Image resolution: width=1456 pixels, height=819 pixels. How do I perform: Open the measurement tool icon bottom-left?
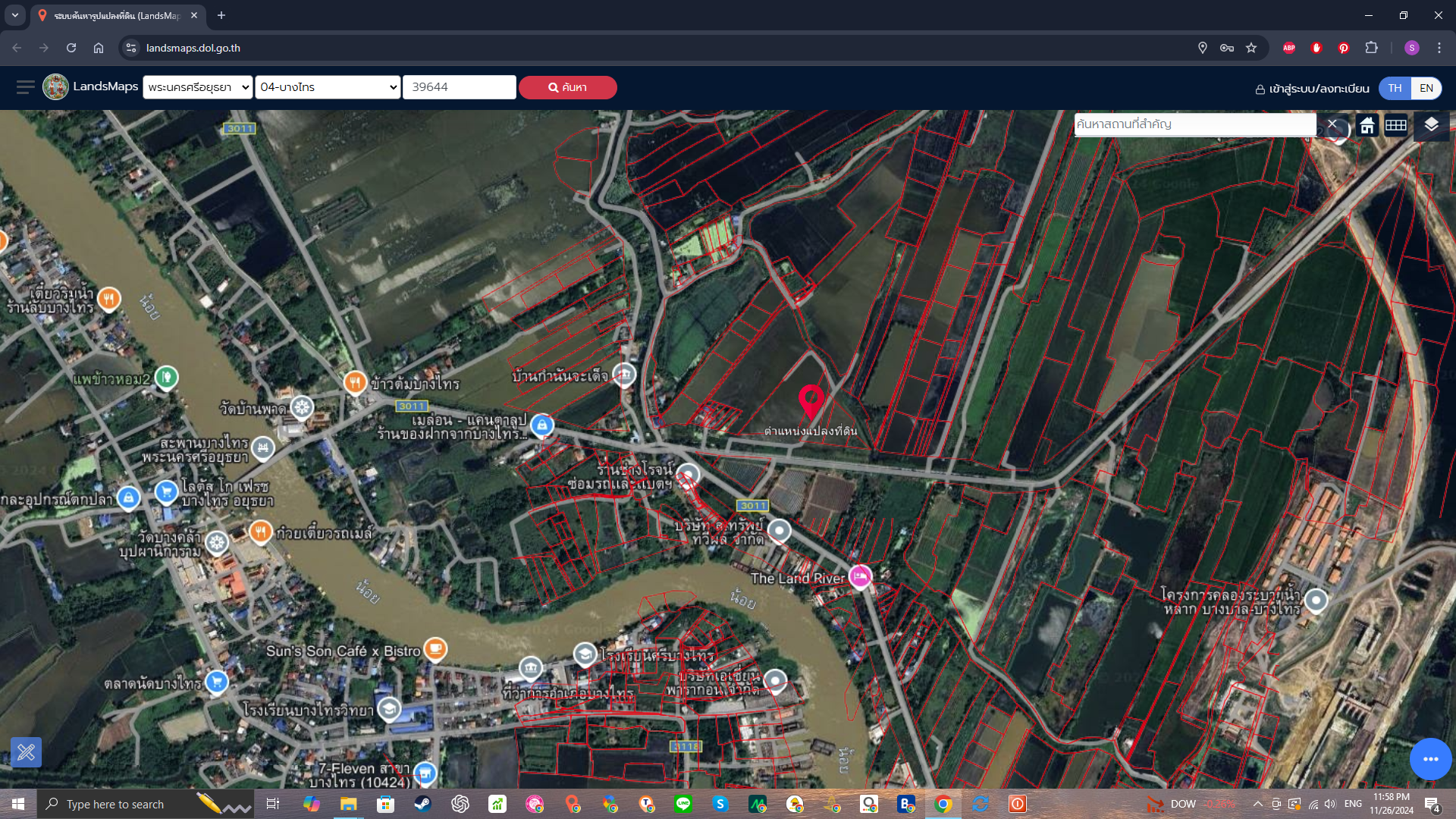[26, 752]
